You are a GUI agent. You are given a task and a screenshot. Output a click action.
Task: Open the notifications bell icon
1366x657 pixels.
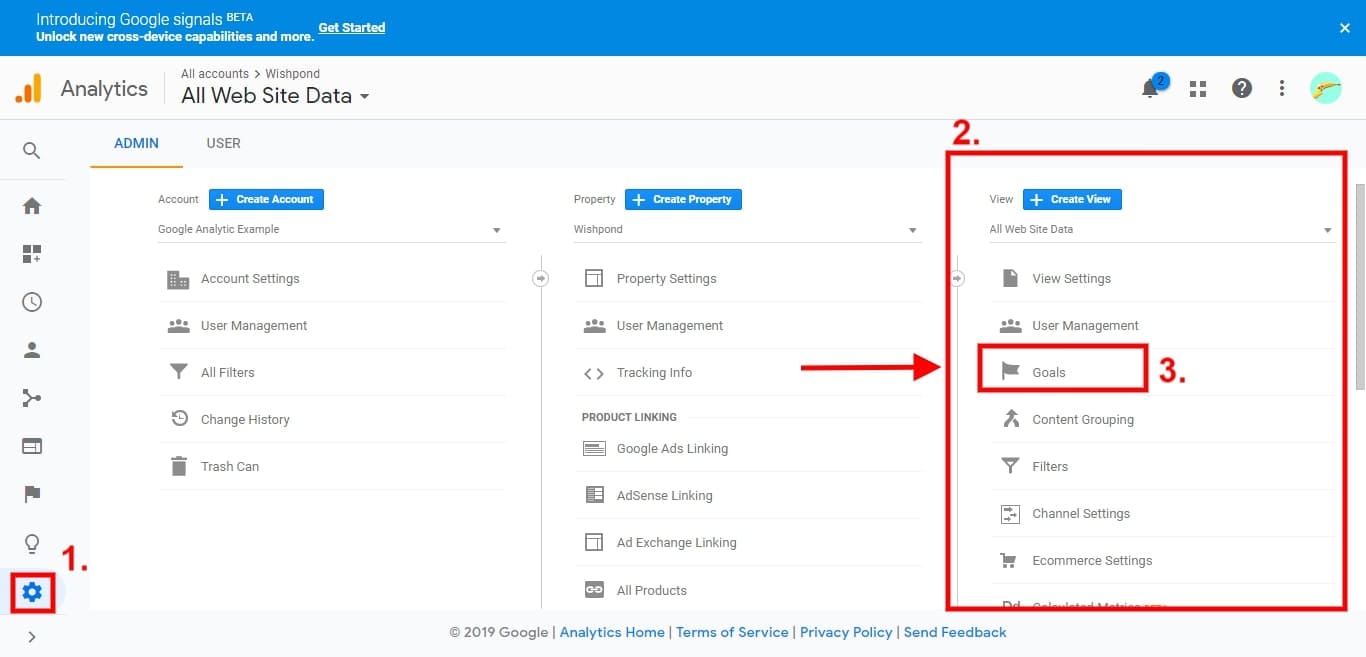coord(1150,89)
